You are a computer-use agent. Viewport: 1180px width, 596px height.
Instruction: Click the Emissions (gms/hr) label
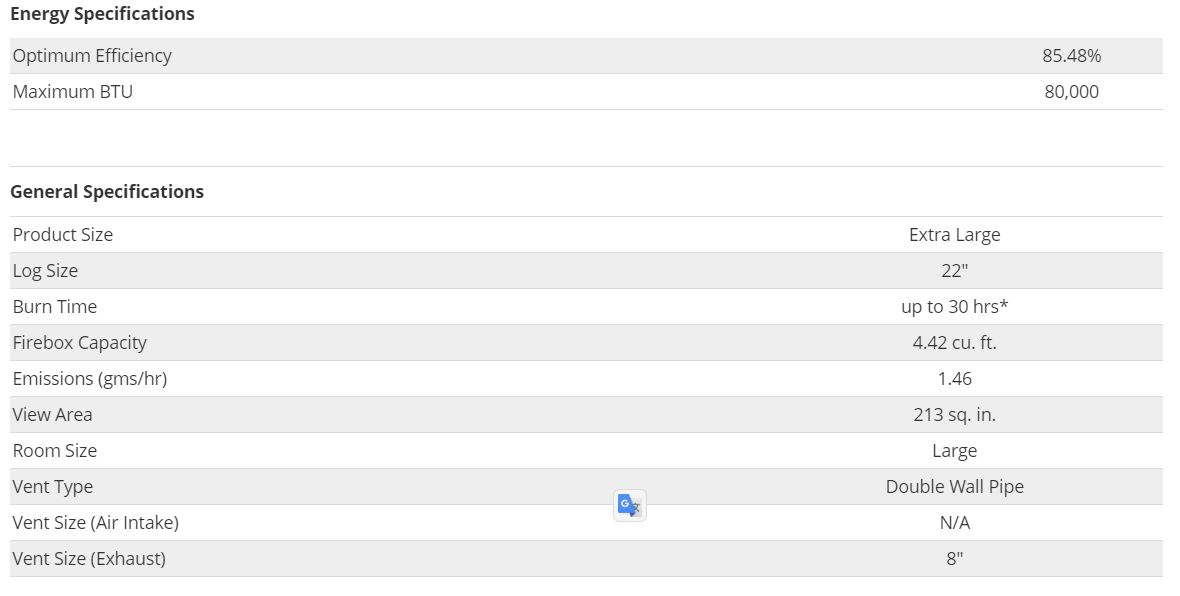click(x=90, y=379)
